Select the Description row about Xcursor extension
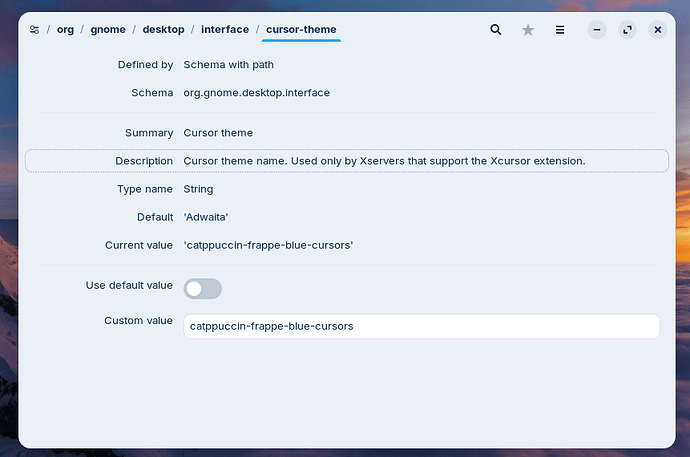 coord(384,161)
